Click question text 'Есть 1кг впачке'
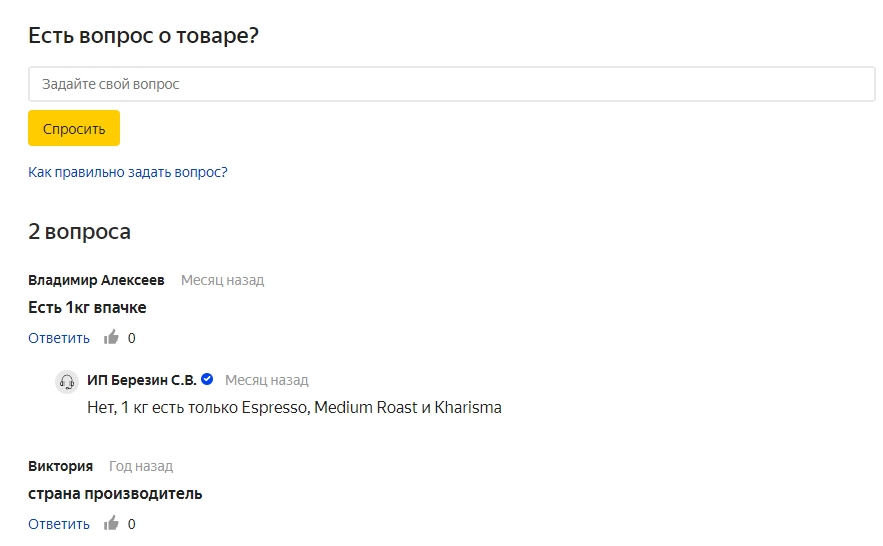Image resolution: width=883 pixels, height=546 pixels. [x=87, y=307]
